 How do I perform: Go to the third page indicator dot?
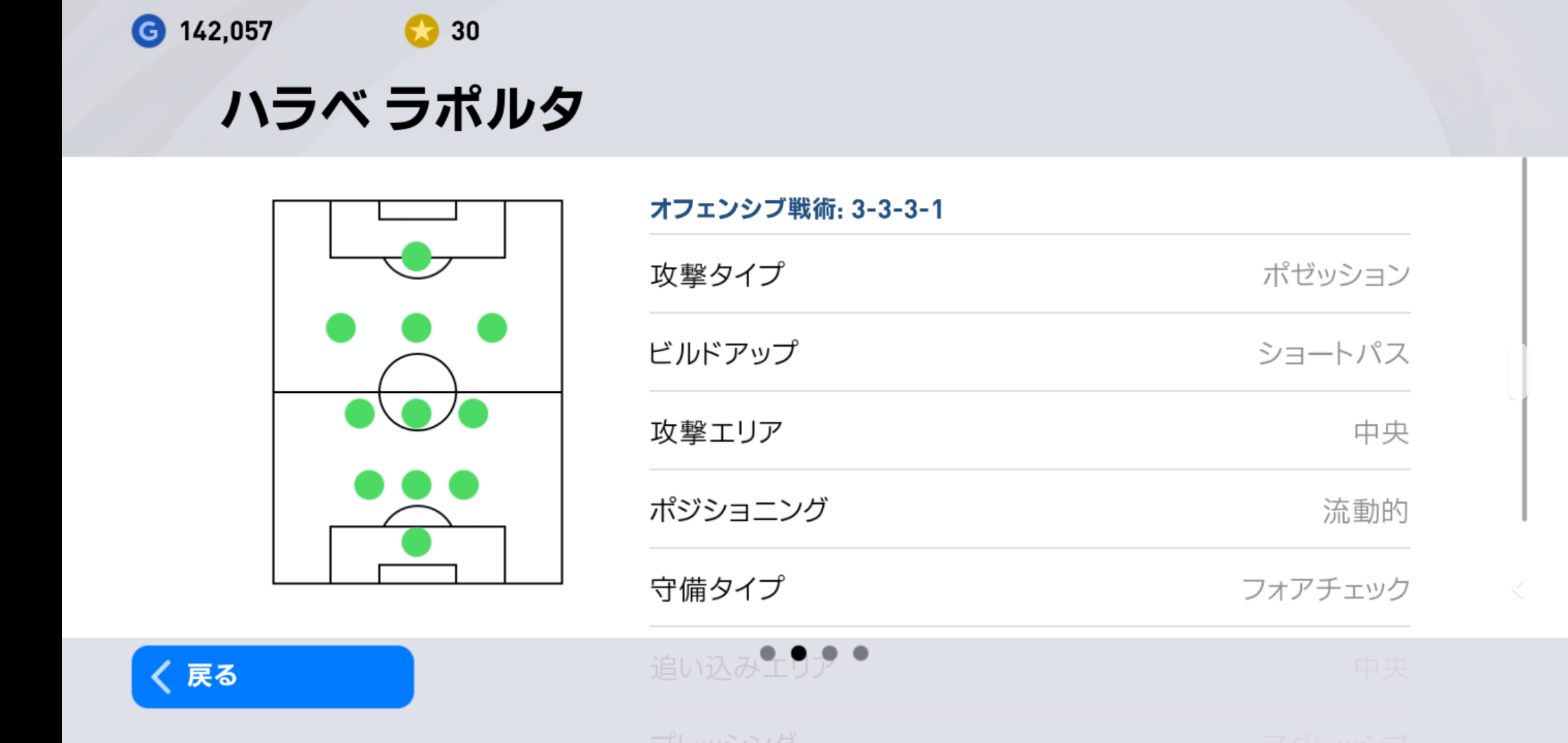click(x=829, y=653)
